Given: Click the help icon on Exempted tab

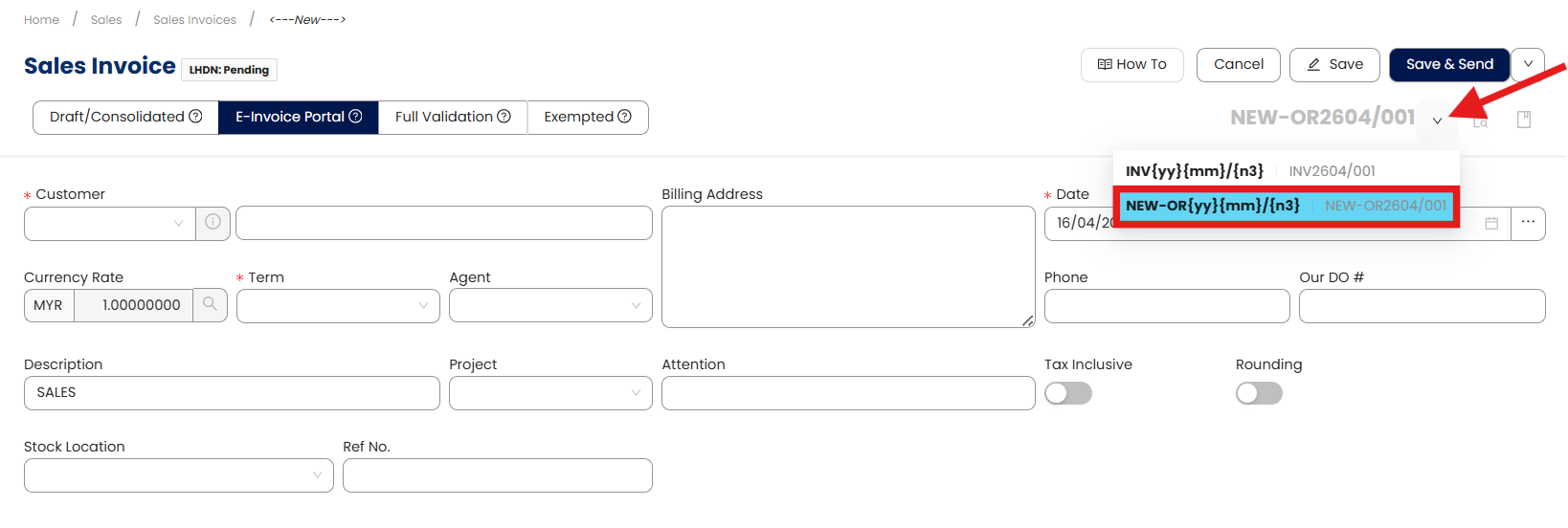Looking at the screenshot, I should tap(625, 117).
